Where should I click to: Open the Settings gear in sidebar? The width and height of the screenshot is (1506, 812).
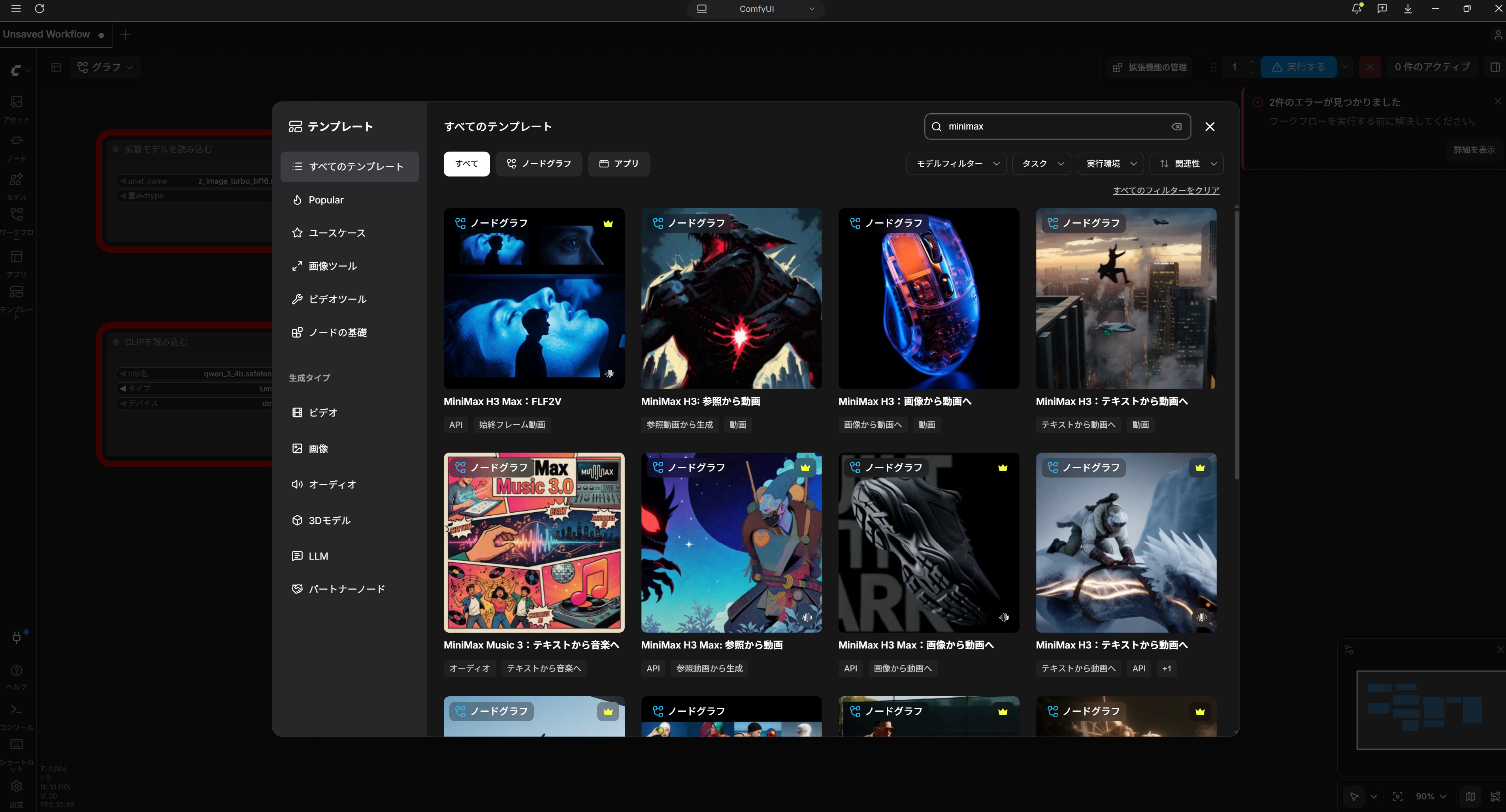[16, 793]
